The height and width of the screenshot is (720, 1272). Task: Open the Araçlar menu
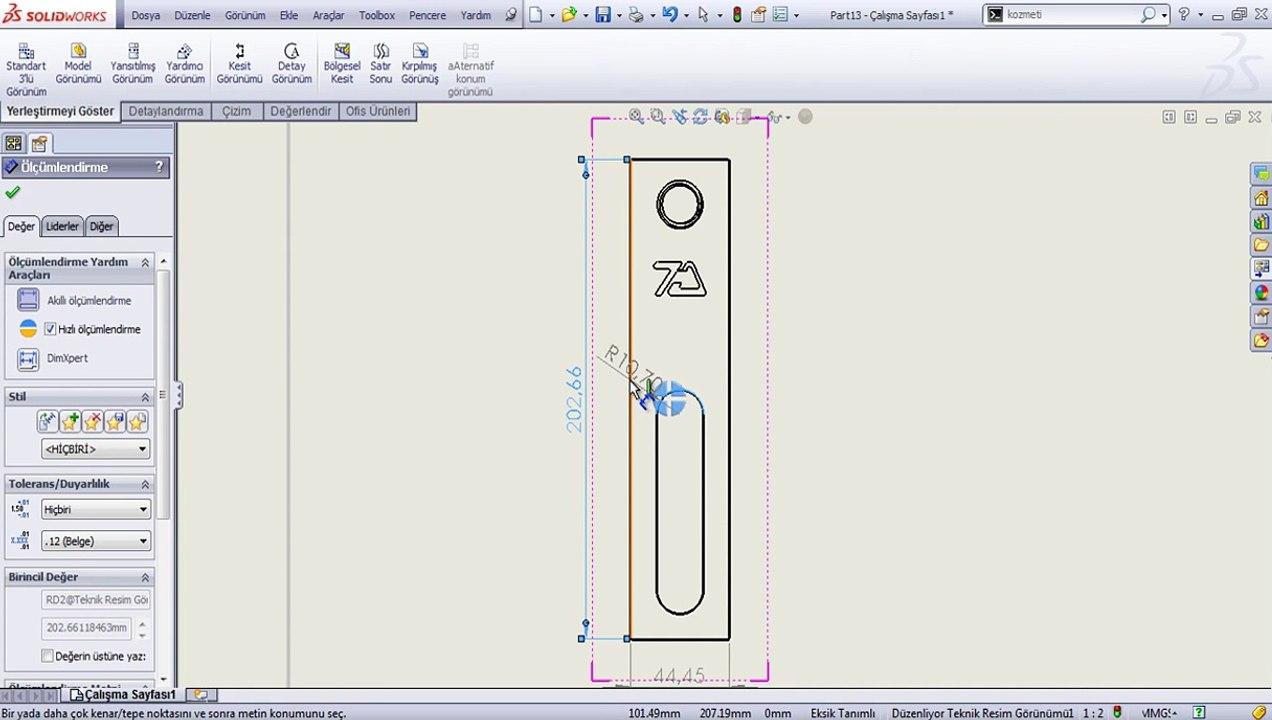point(328,15)
